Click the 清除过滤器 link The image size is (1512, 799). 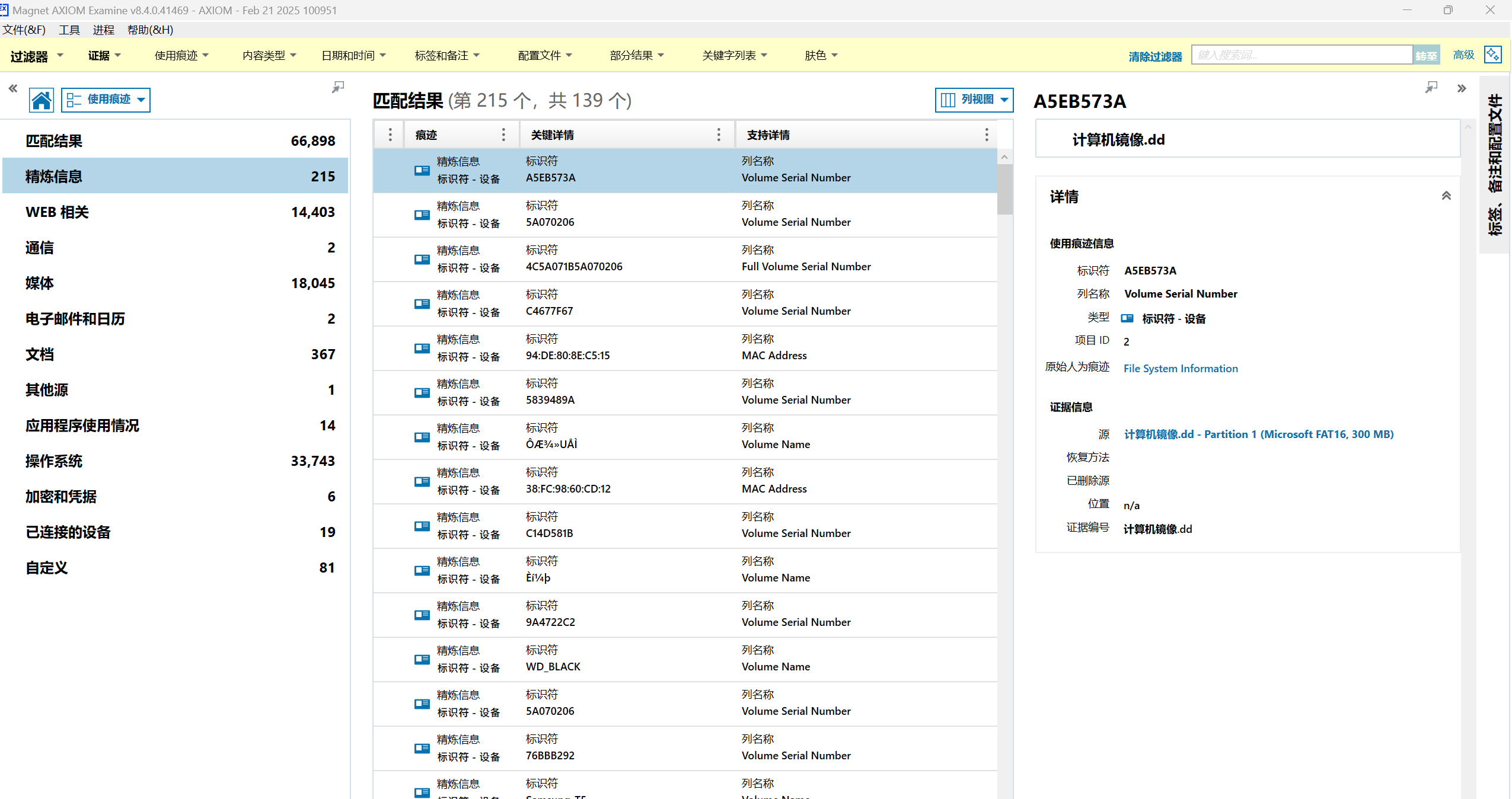[1154, 56]
